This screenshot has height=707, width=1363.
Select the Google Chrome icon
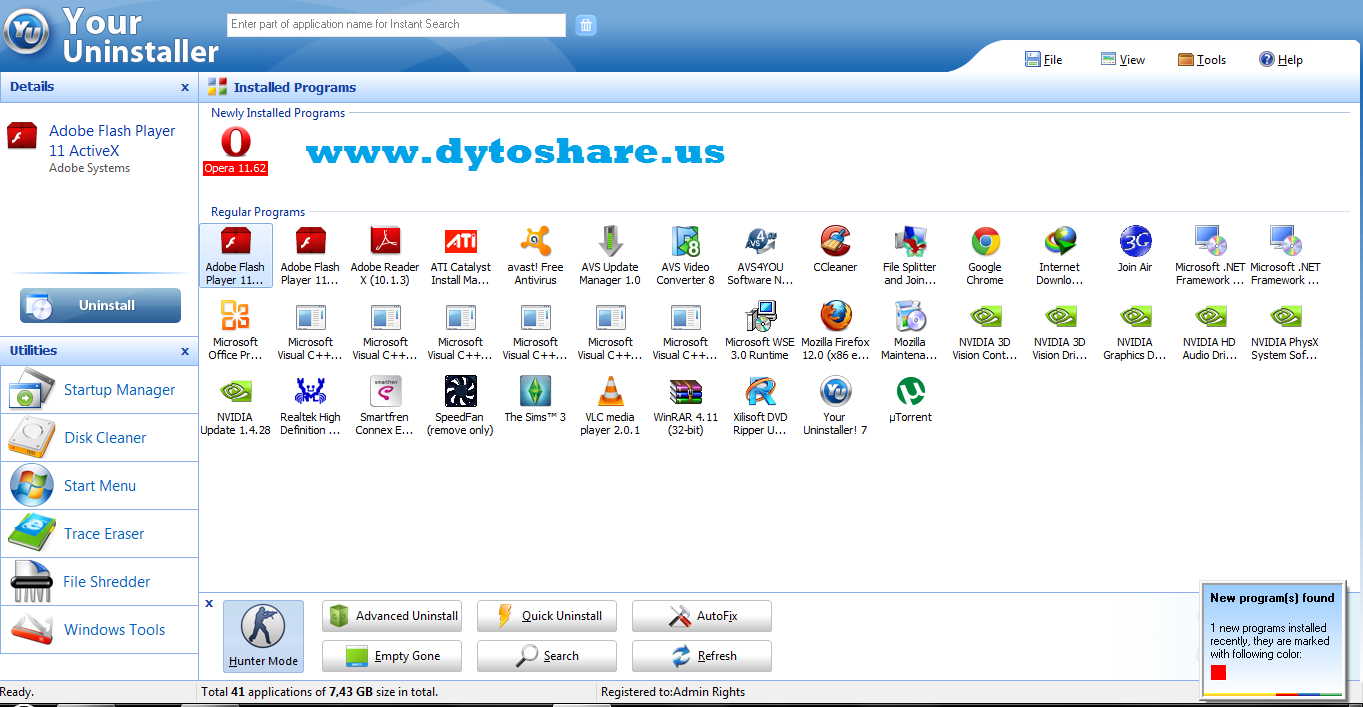click(x=985, y=255)
